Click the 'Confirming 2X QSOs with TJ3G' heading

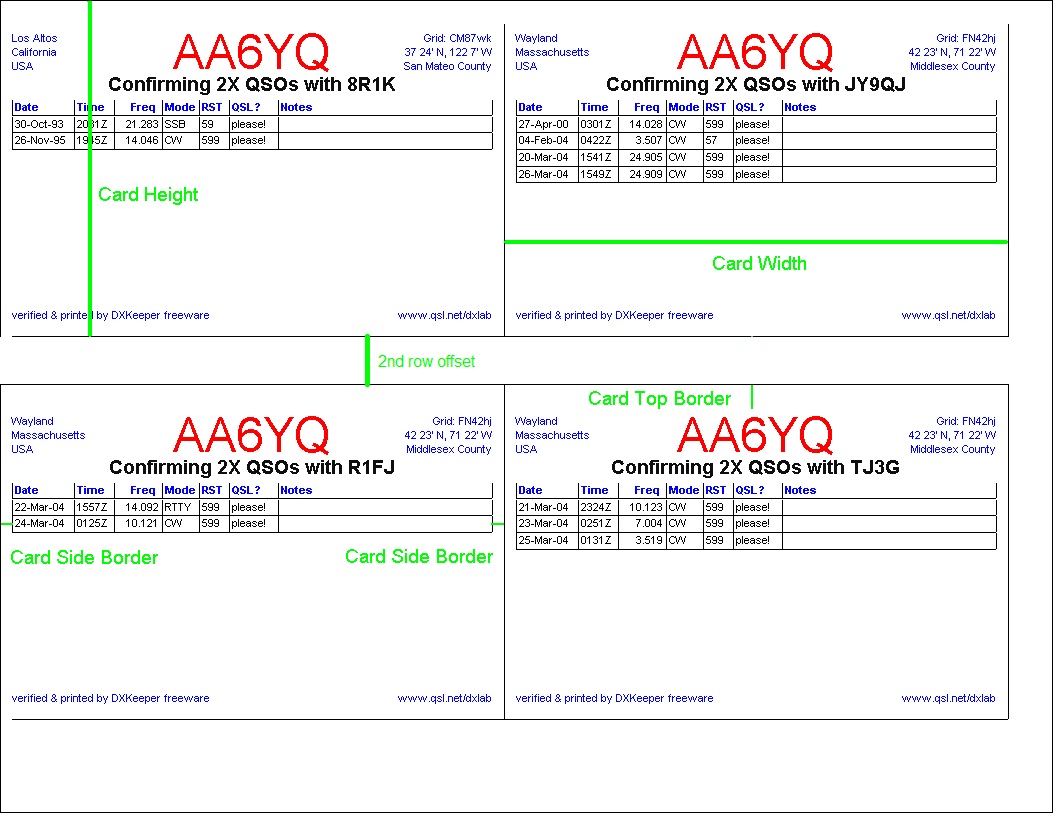(x=755, y=467)
